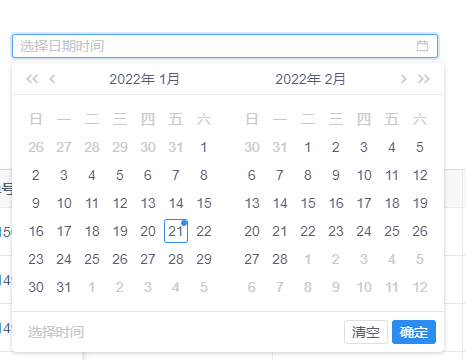
Task: Go to next year with double-right arrow
Action: 424,79
